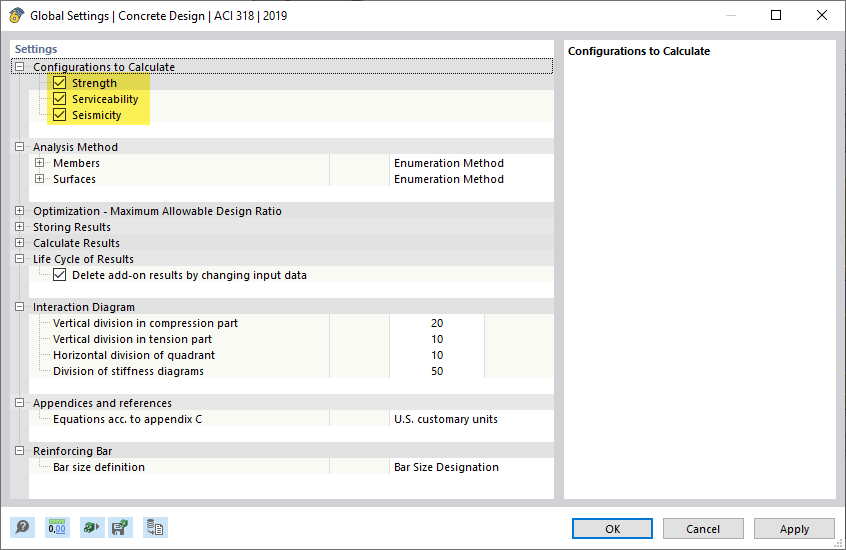
Task: Expand the Members analysis method node
Action: pyautogui.click(x=40, y=163)
